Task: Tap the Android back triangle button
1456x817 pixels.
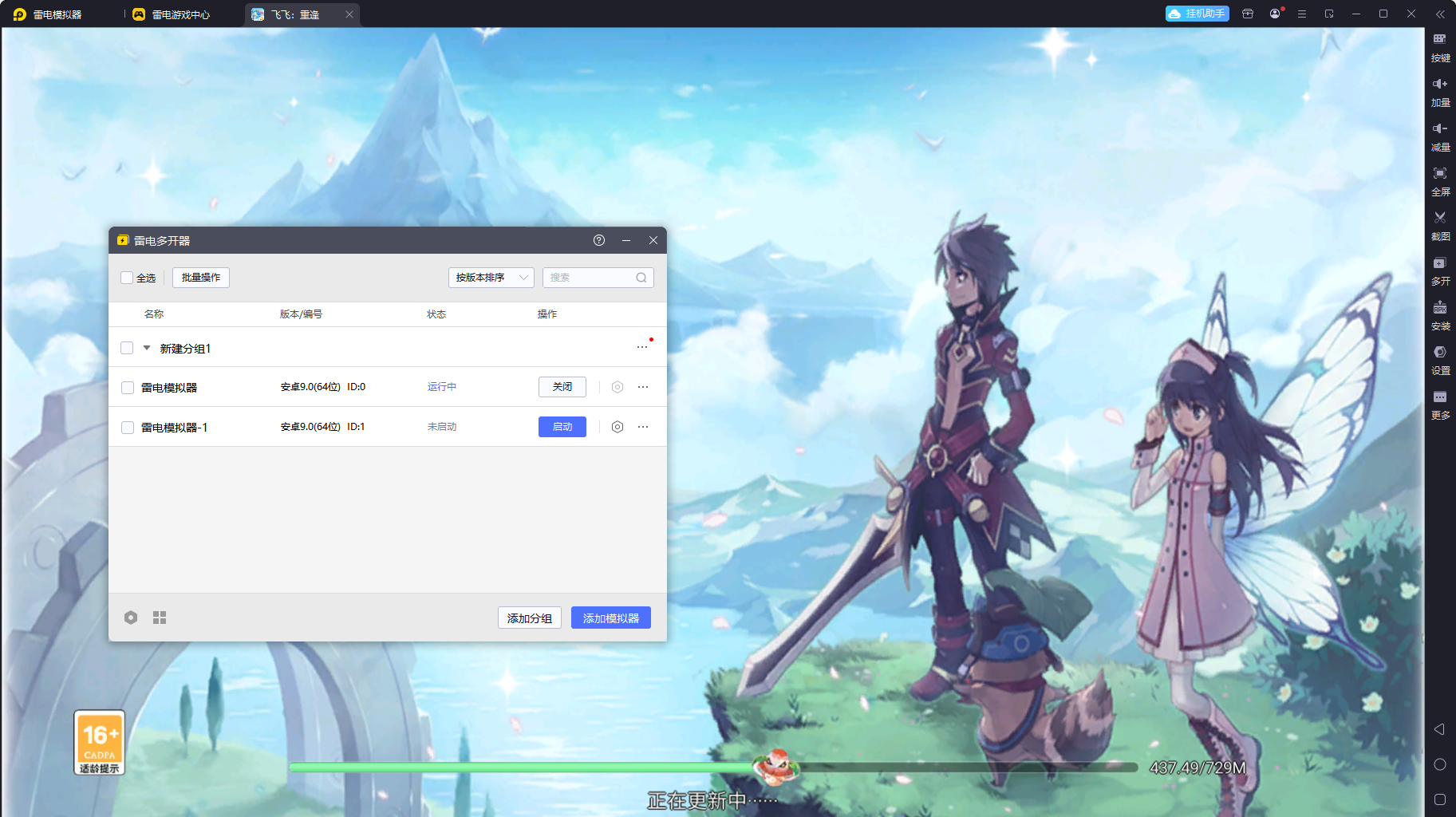Action: (x=1439, y=729)
